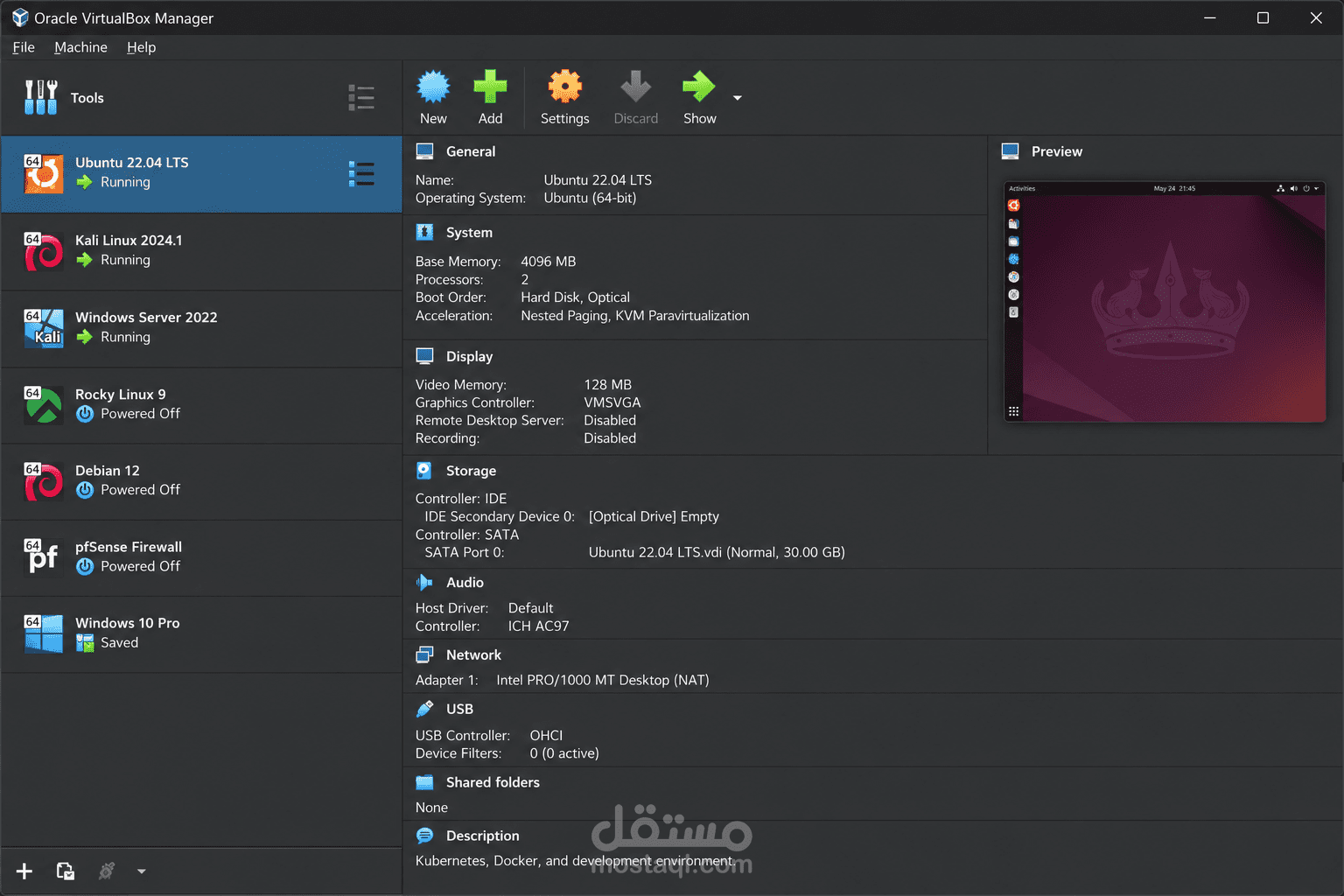Click the Network section heading link

(x=473, y=654)
